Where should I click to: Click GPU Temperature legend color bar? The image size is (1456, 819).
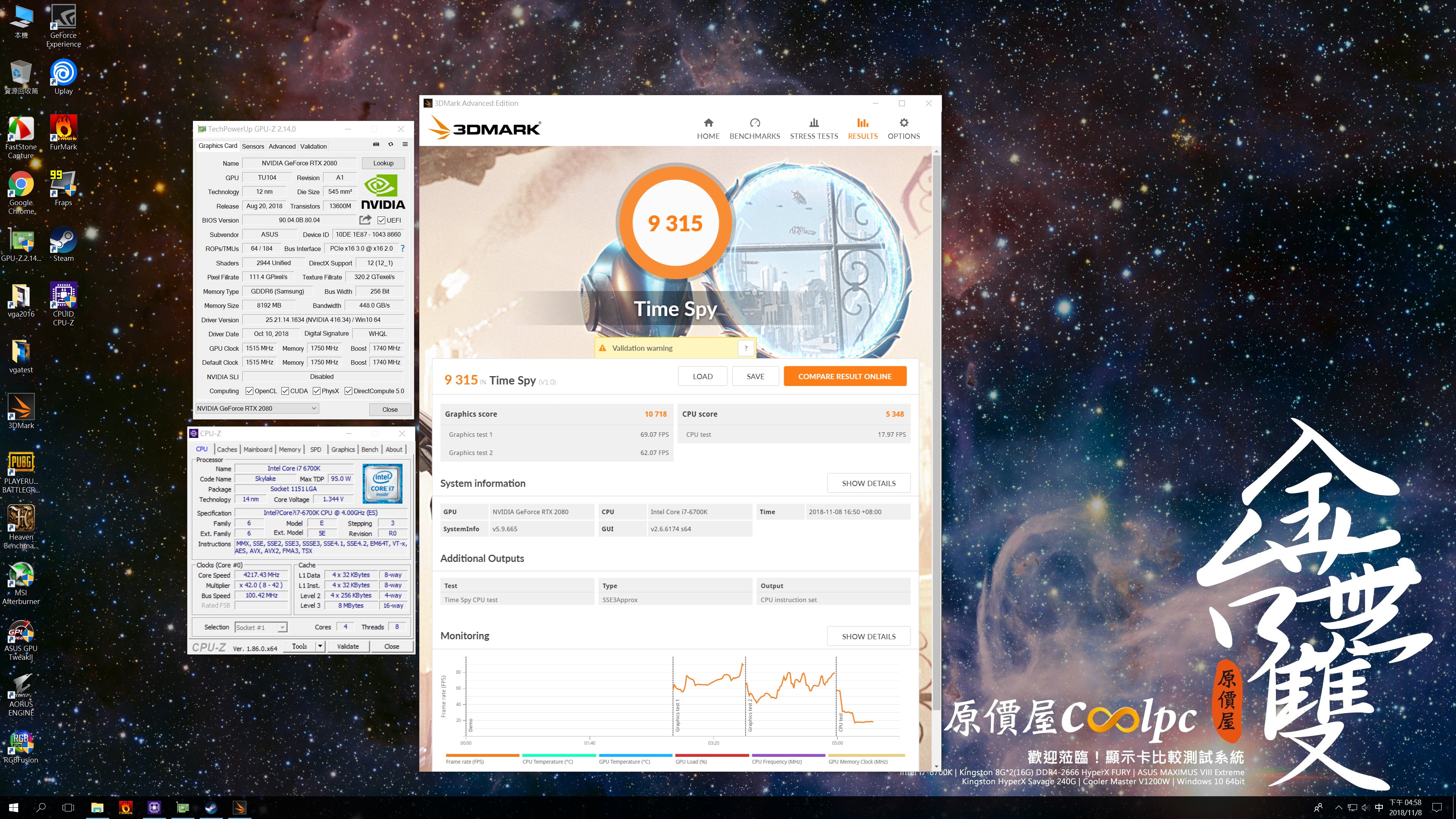point(635,755)
